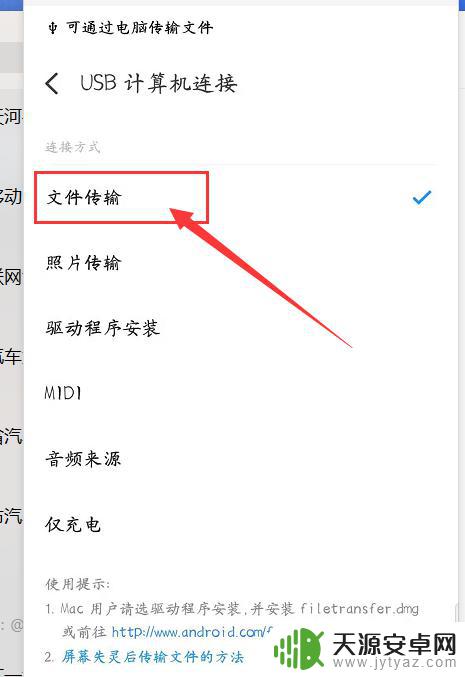The width and height of the screenshot is (465, 677).
Task: Open 屏幕失灵后传输文件的方法 link
Action: (153, 657)
